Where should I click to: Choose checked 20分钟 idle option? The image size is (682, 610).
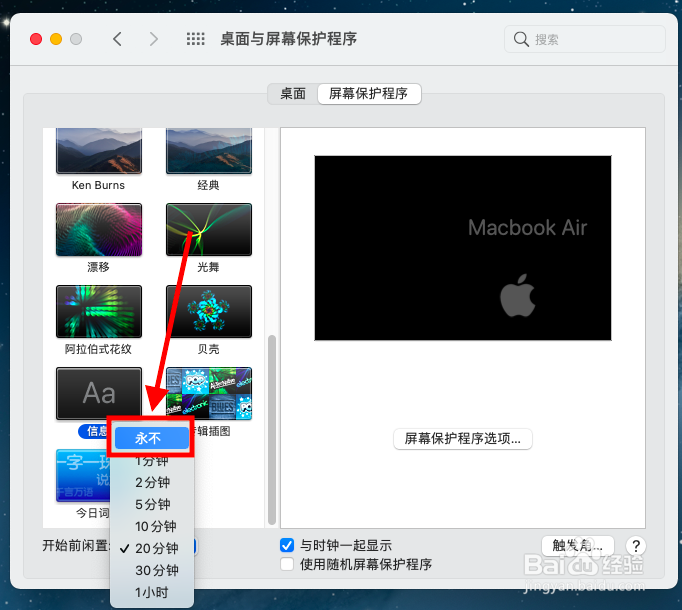[152, 548]
